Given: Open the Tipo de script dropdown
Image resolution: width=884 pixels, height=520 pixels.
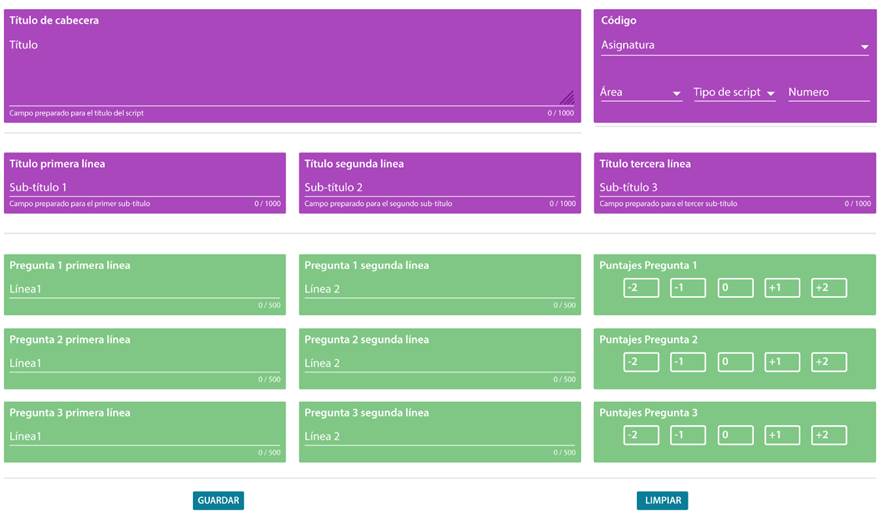Looking at the screenshot, I should (734, 92).
